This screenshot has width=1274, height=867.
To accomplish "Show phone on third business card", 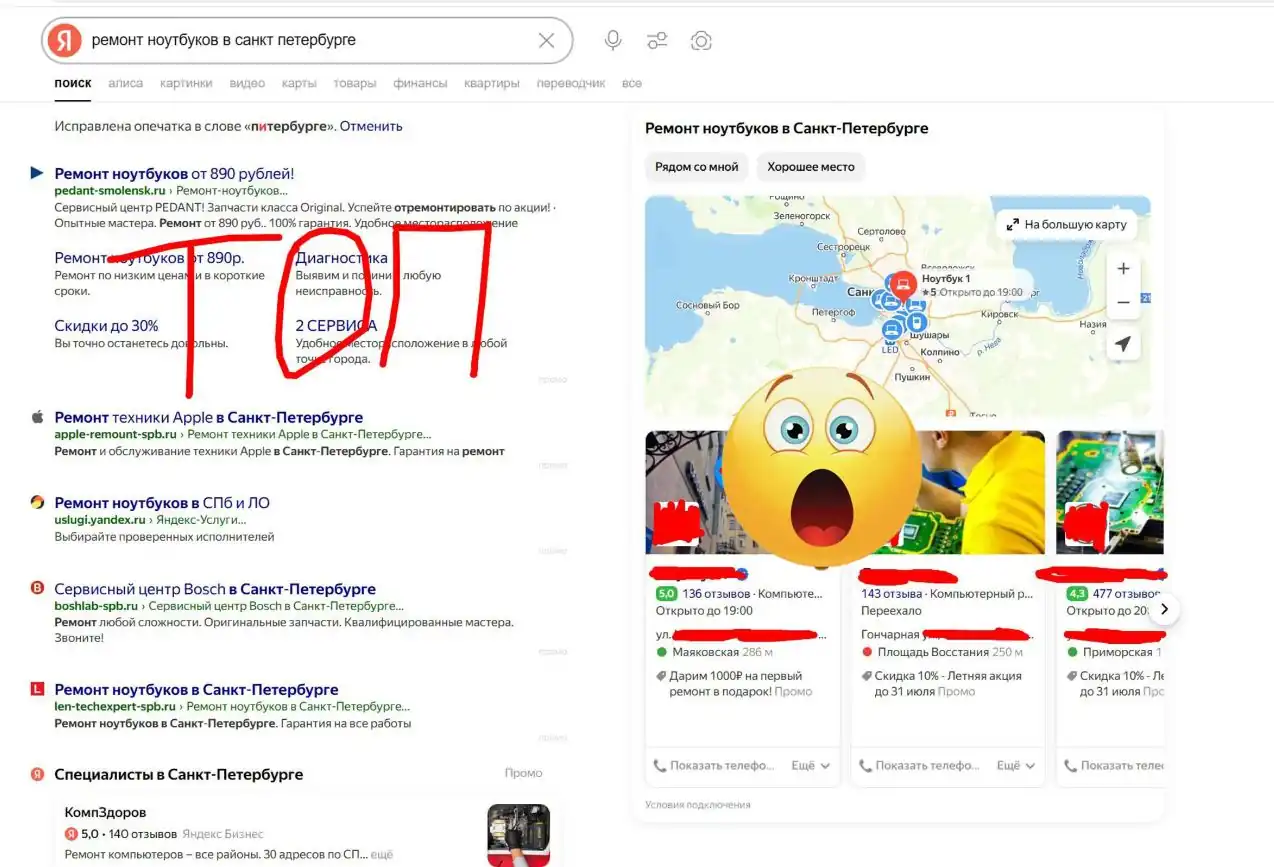I will point(1114,766).
